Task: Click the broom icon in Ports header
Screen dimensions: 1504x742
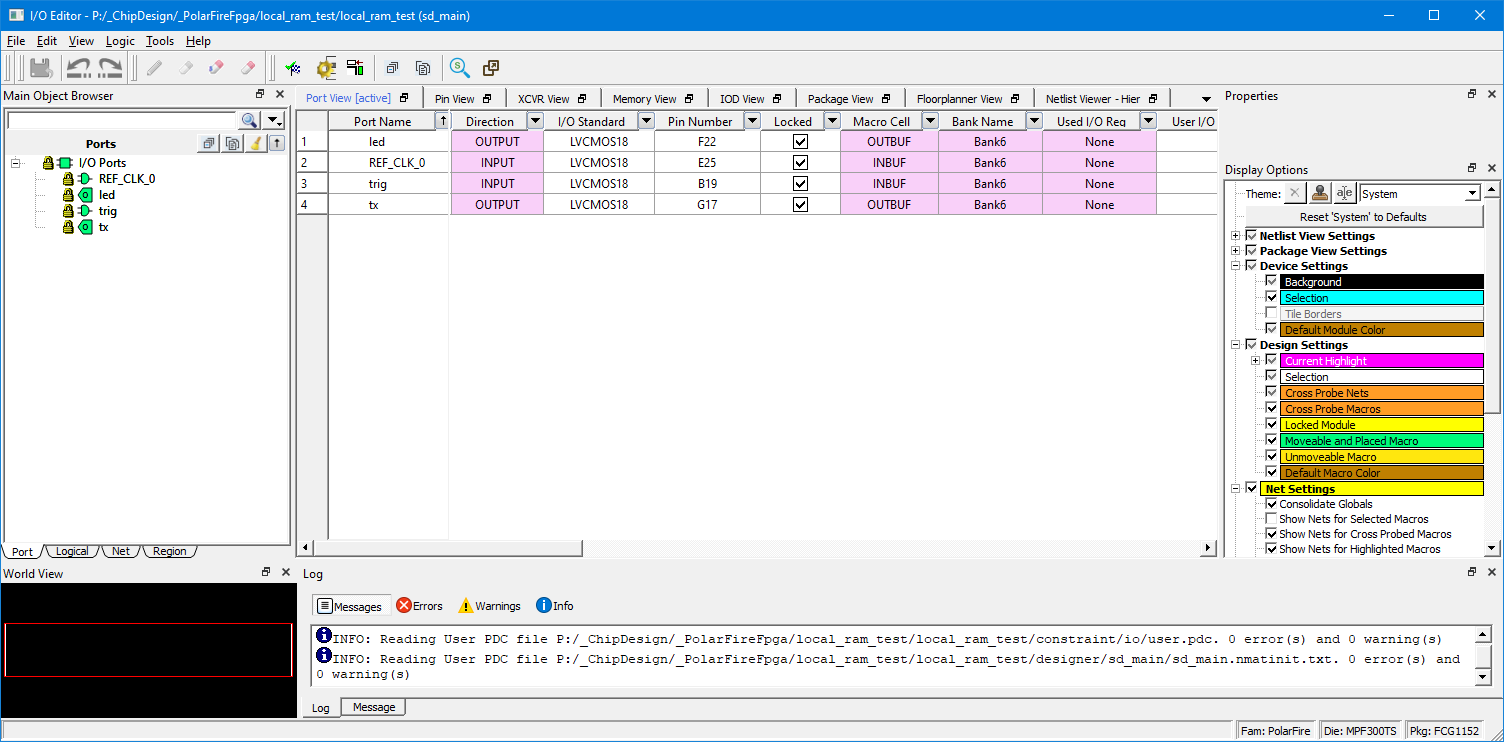Action: [256, 143]
